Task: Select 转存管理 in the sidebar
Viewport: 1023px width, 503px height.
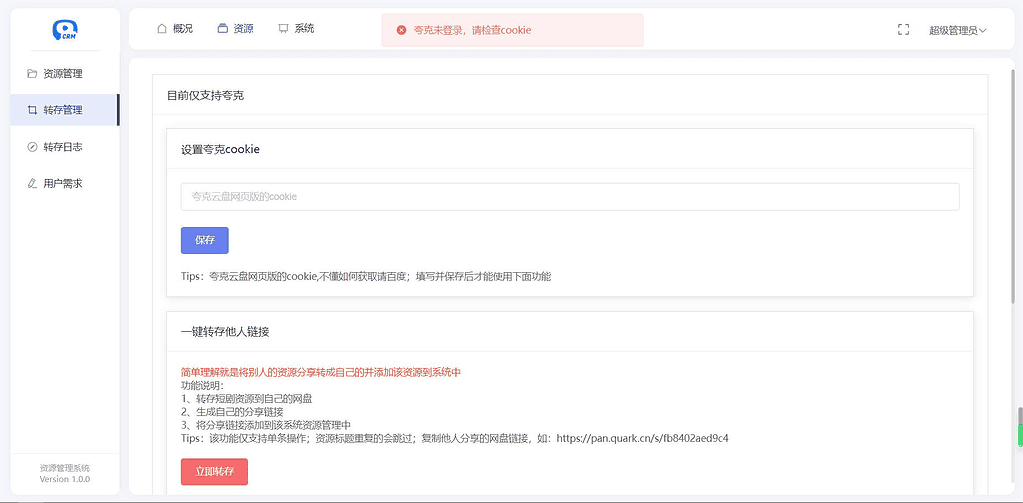Action: [x=65, y=110]
